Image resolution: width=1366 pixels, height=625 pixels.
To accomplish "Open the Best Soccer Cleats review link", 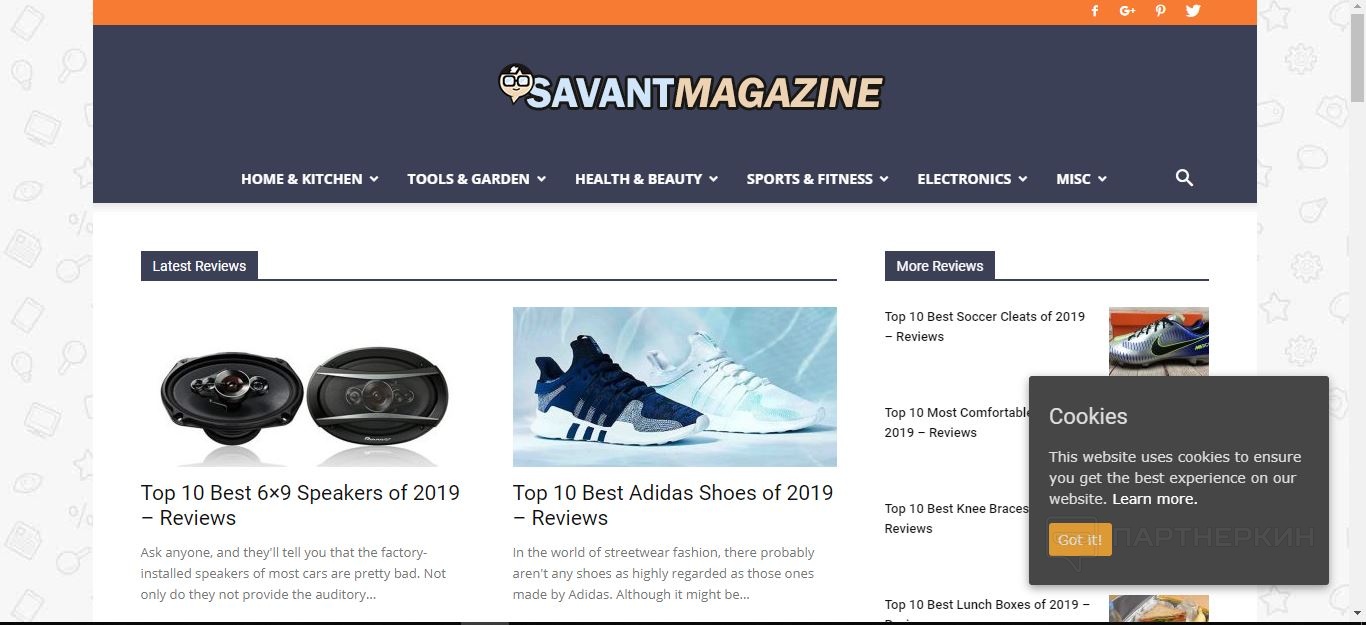I will (x=984, y=326).
